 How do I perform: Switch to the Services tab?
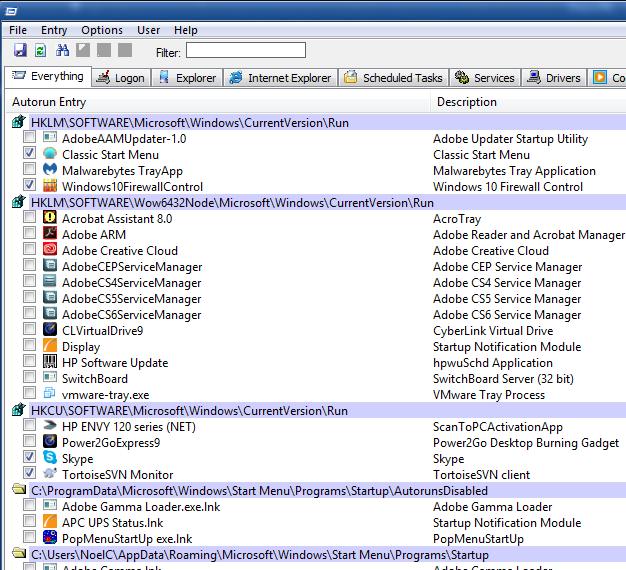click(x=485, y=78)
